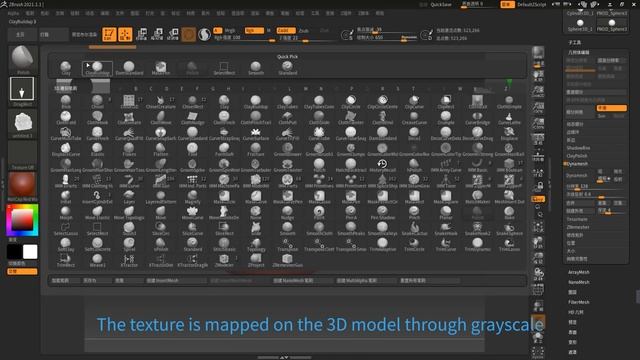This screenshot has height=360, width=640.
Task: Expand the ShadowBox section
Action: (578, 148)
